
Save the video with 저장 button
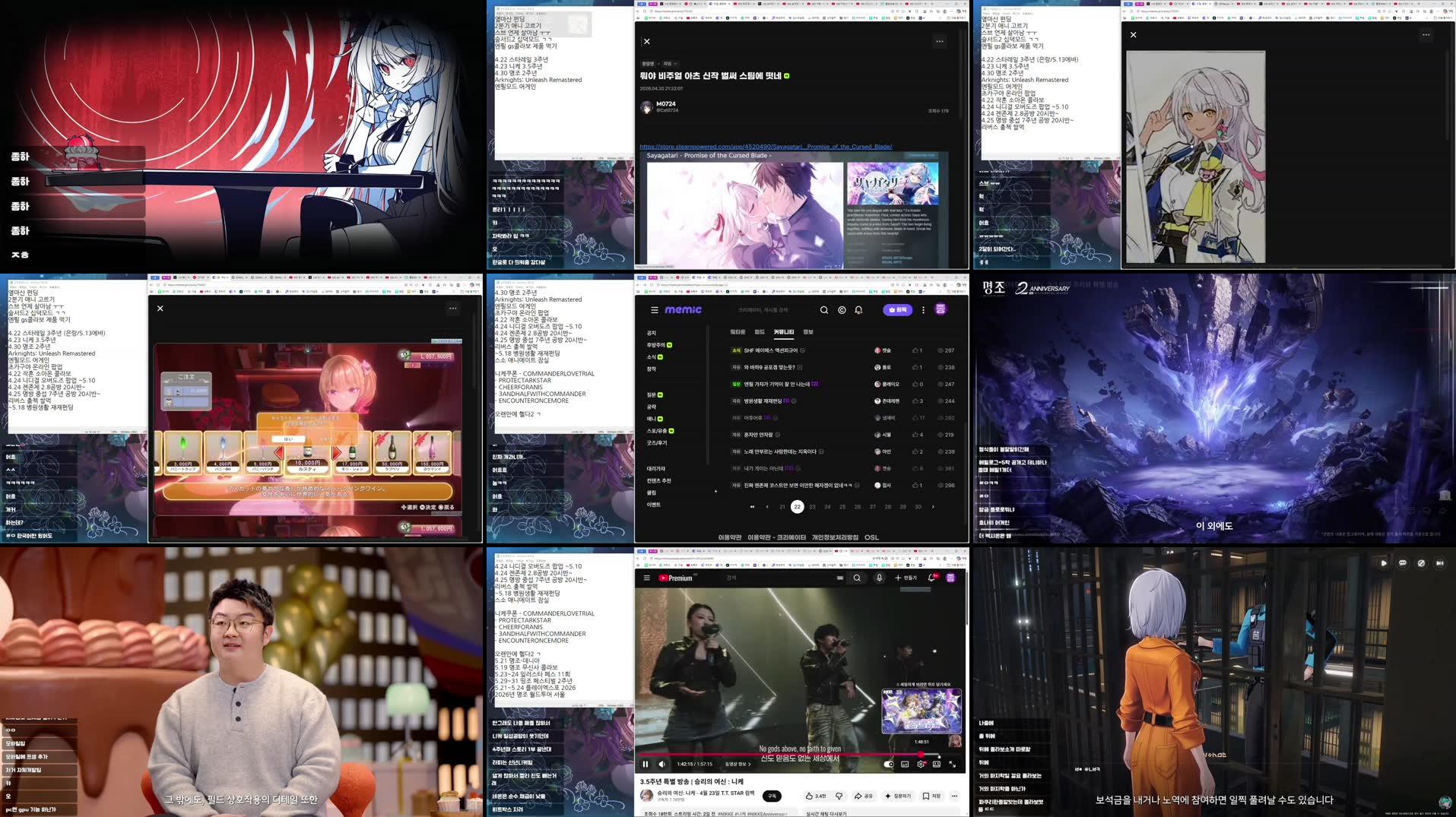pyautogui.click(x=931, y=796)
